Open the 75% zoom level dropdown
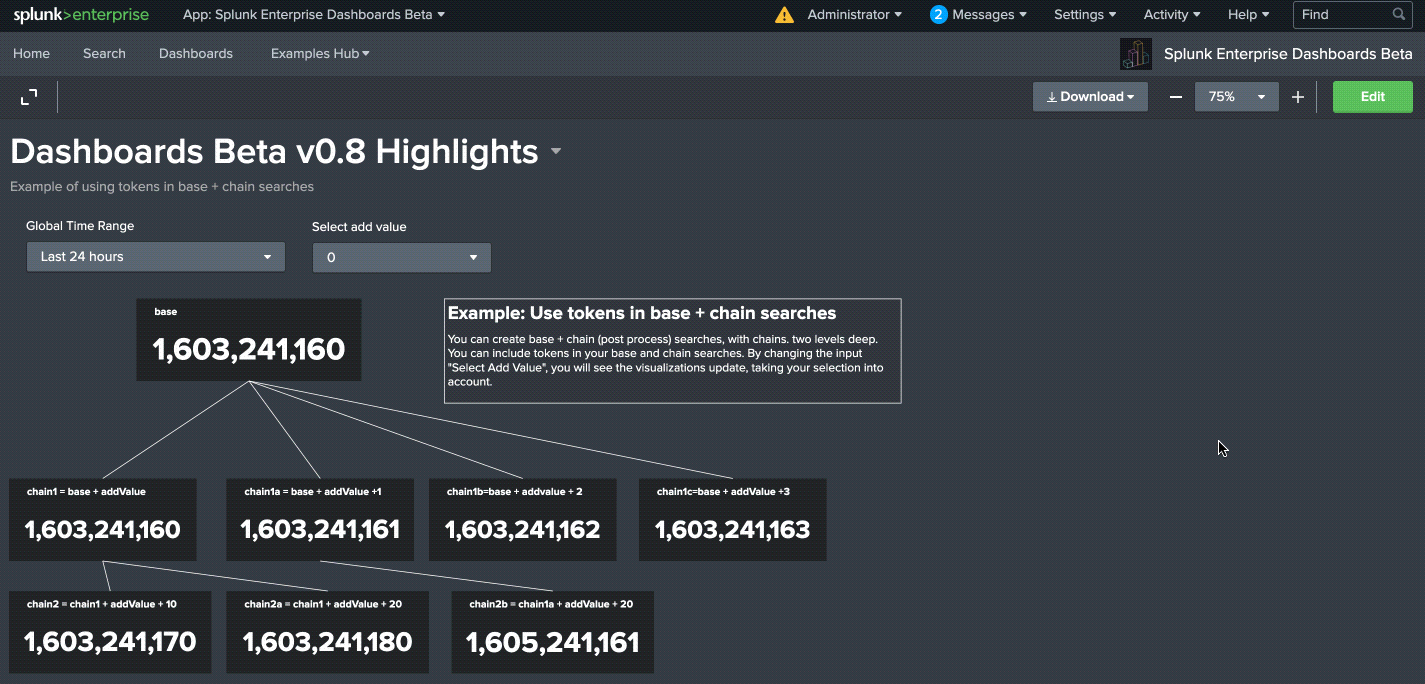Viewport: 1425px width, 684px height. point(1236,96)
